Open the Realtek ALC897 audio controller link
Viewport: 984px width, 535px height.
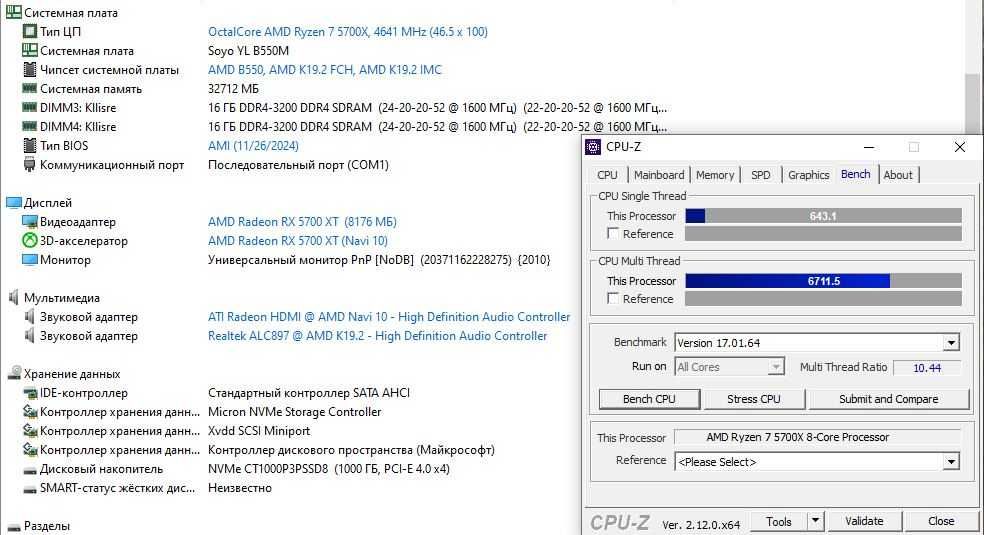pos(377,336)
